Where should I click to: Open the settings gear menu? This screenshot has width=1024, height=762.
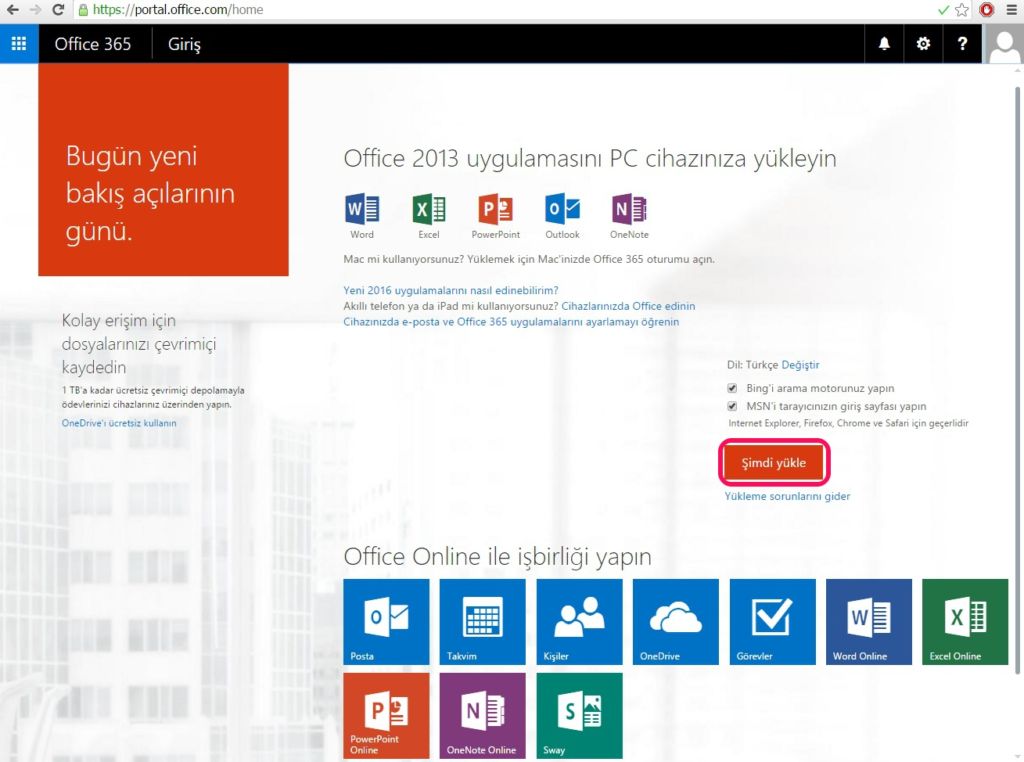[923, 44]
